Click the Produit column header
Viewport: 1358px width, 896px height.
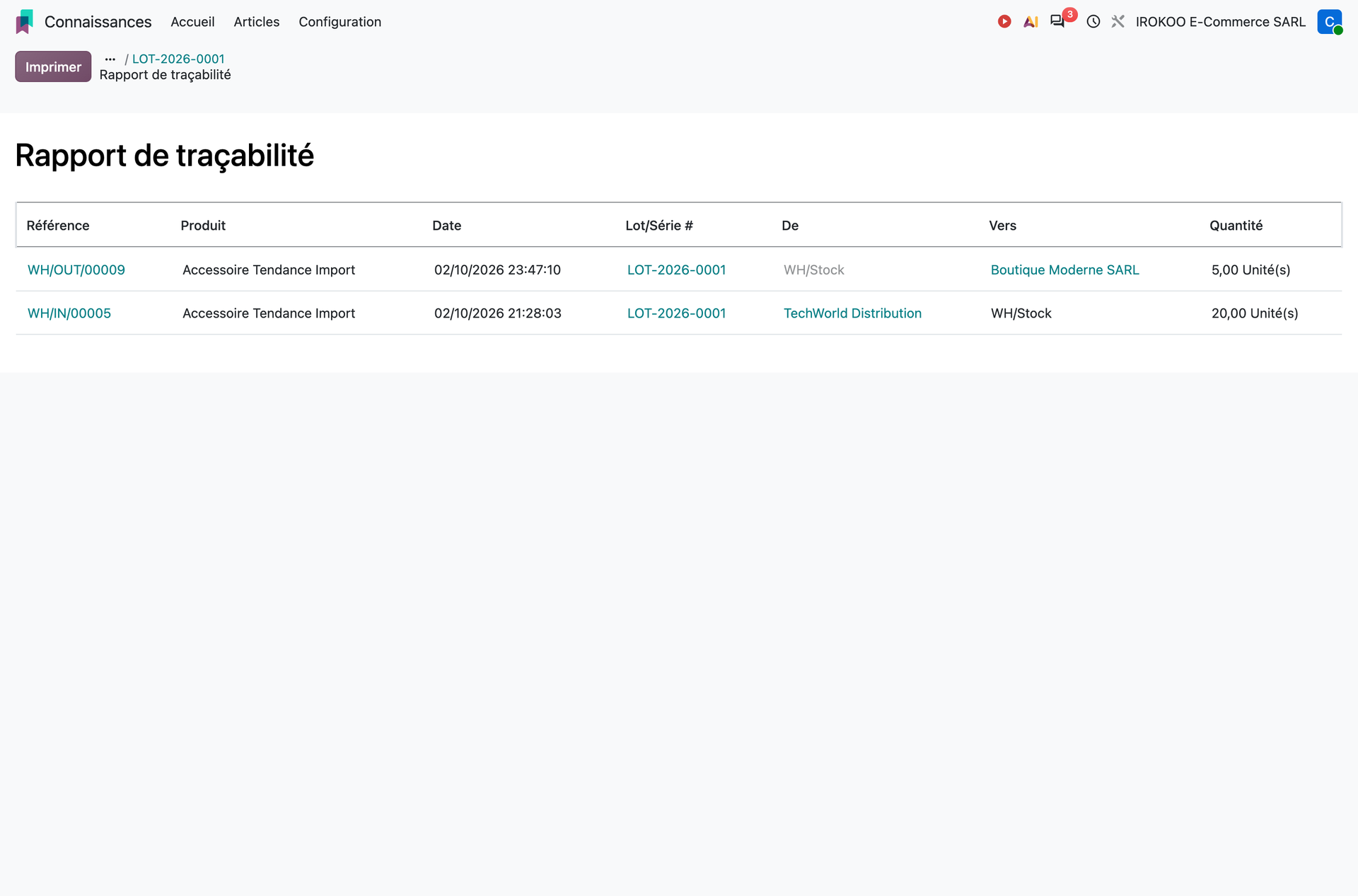coord(203,226)
